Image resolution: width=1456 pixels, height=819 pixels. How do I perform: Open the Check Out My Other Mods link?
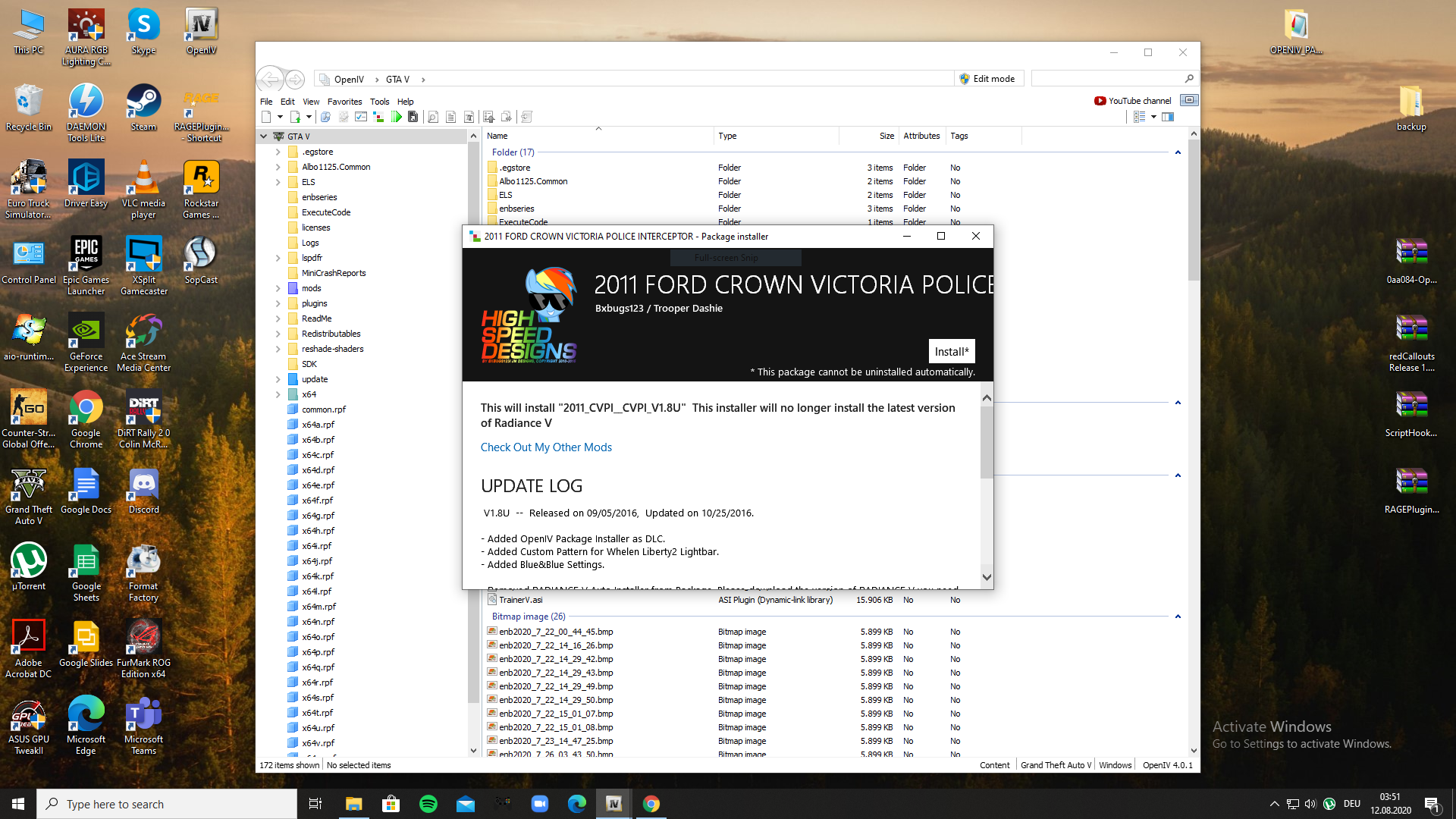546,447
